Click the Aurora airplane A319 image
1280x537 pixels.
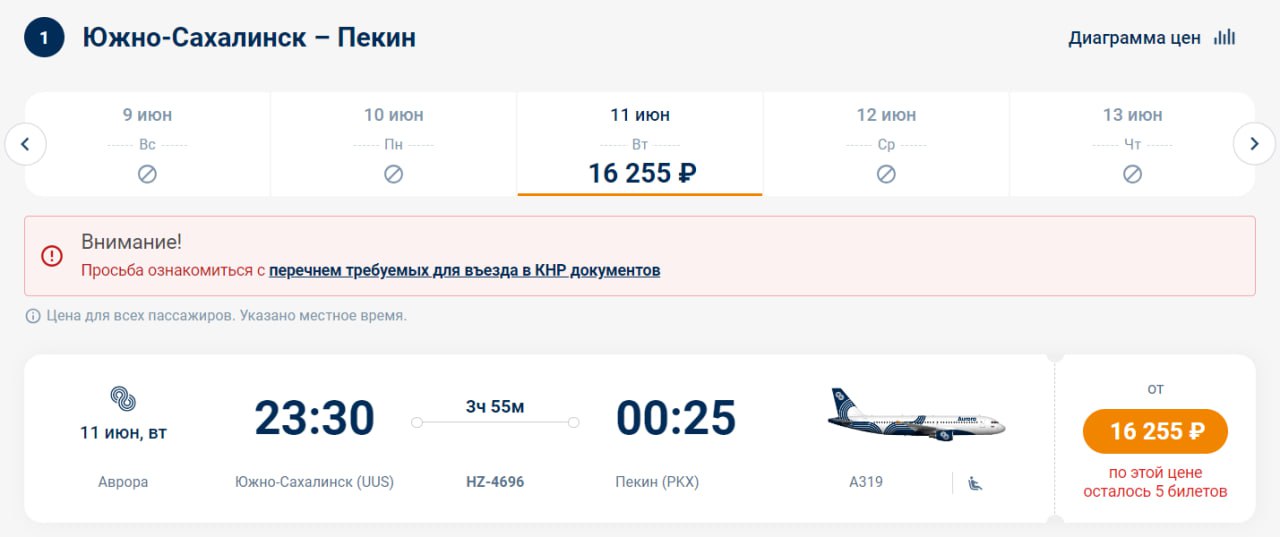click(x=916, y=415)
